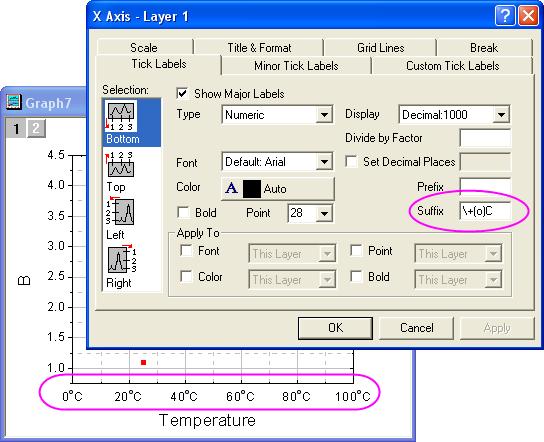Switch to layer 2 icon
The width and height of the screenshot is (544, 442).
click(x=36, y=129)
